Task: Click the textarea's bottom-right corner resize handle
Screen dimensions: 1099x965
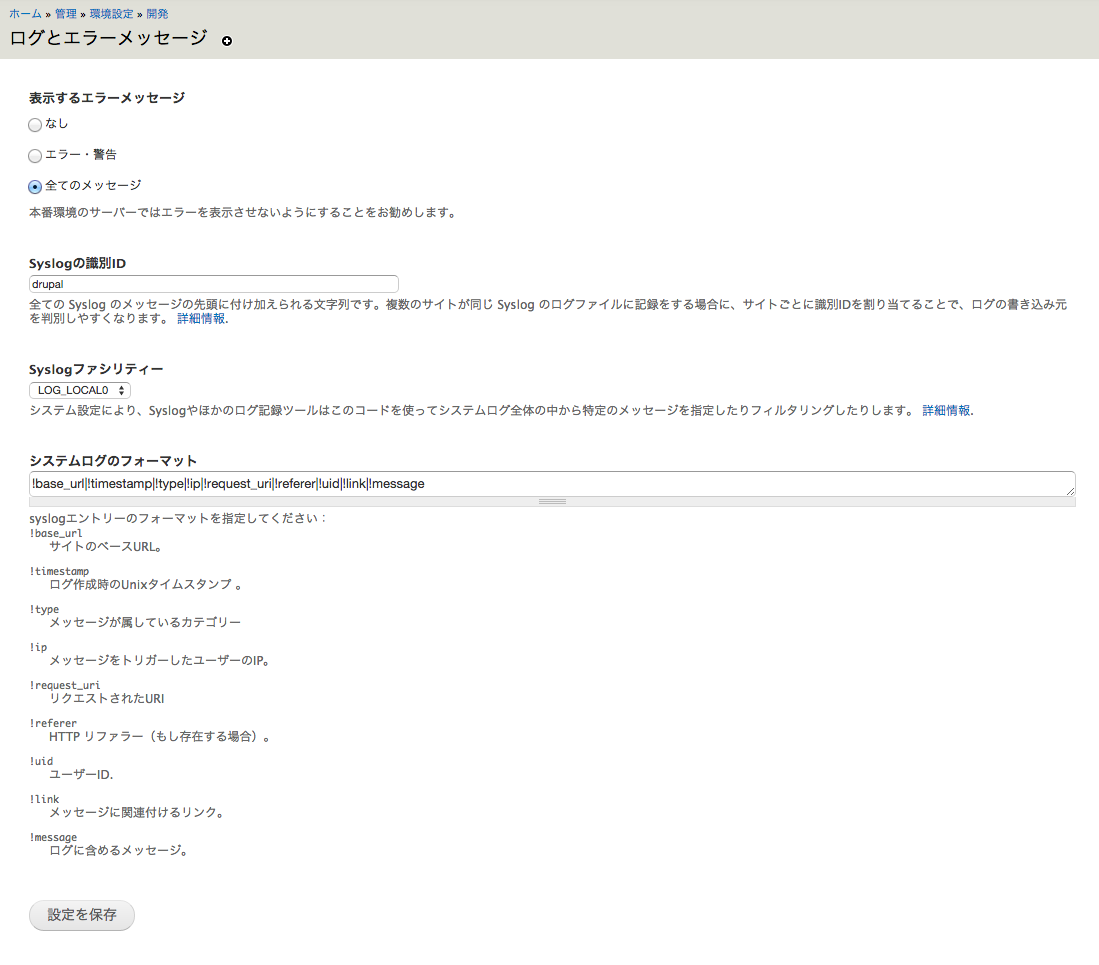Action: coord(1070,491)
